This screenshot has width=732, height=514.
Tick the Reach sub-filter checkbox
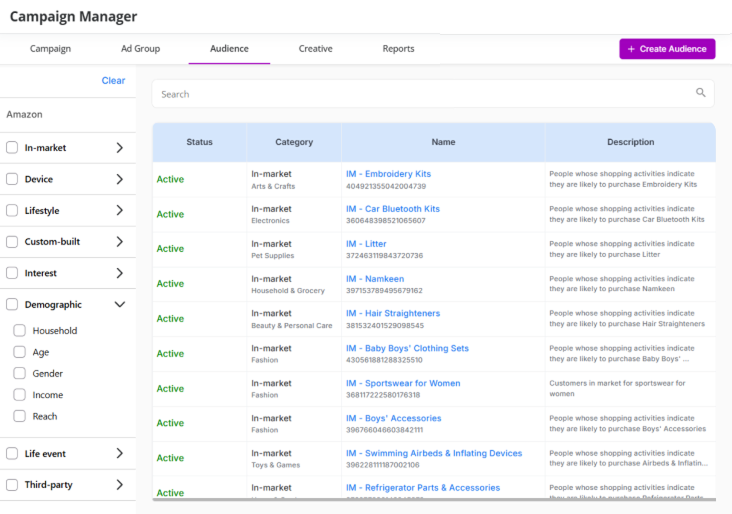(x=20, y=416)
